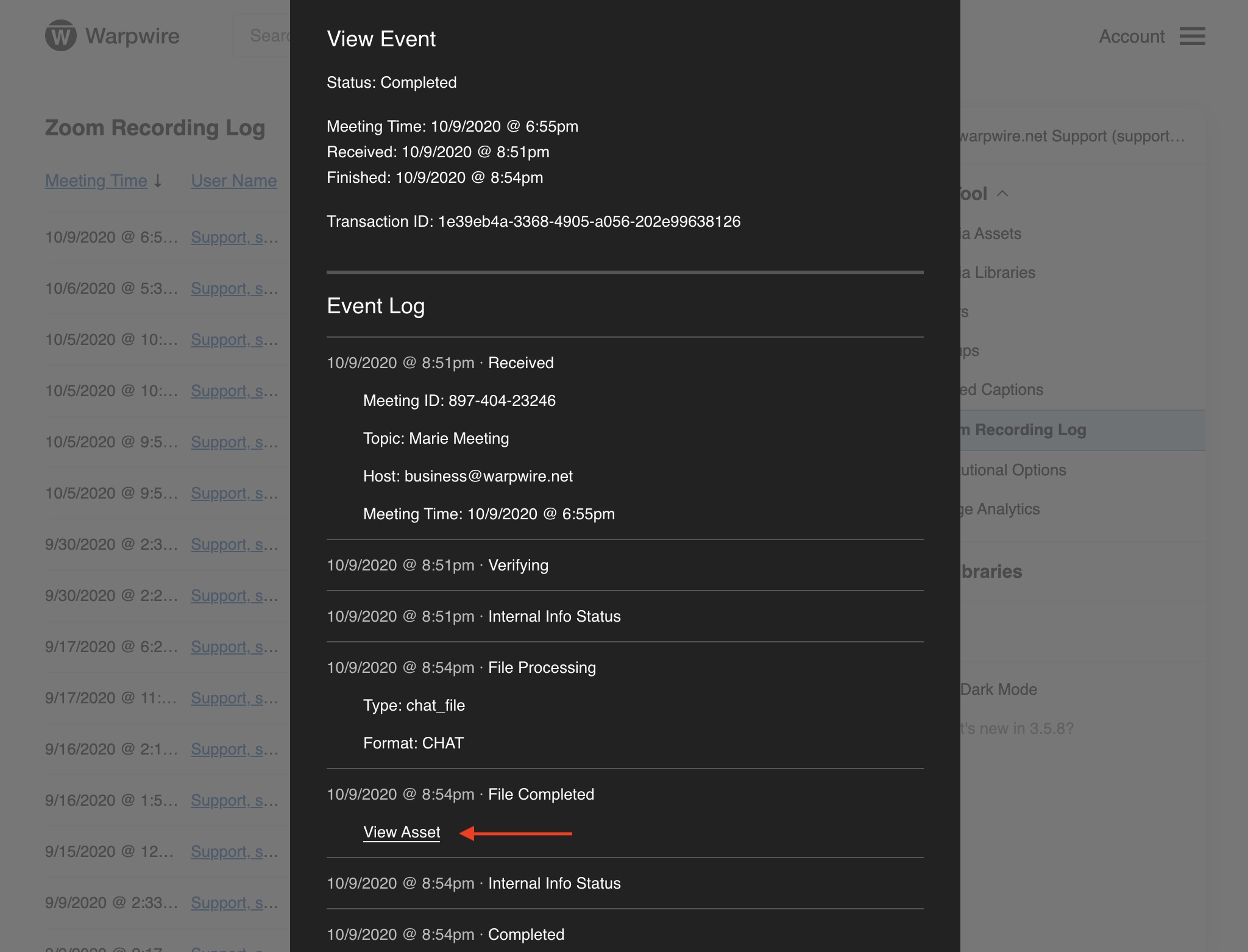Toggle Dark Mode in the sidebar
1248x952 pixels.
(x=999, y=689)
